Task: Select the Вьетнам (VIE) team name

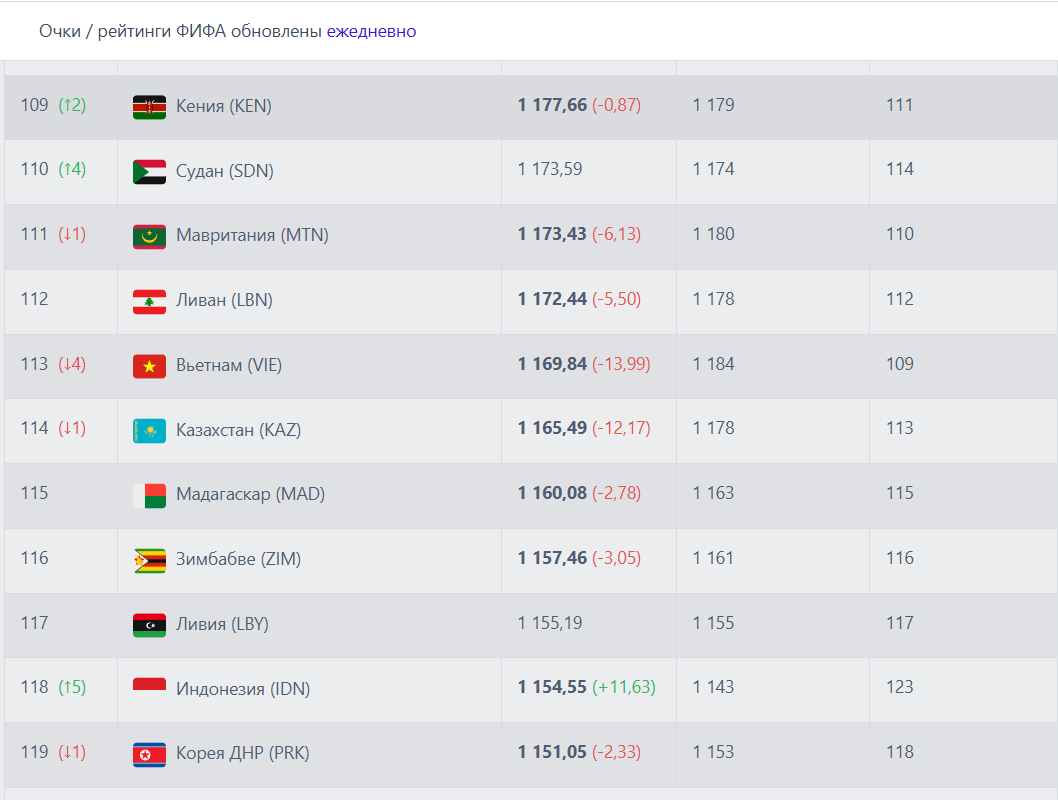Action: [x=229, y=365]
